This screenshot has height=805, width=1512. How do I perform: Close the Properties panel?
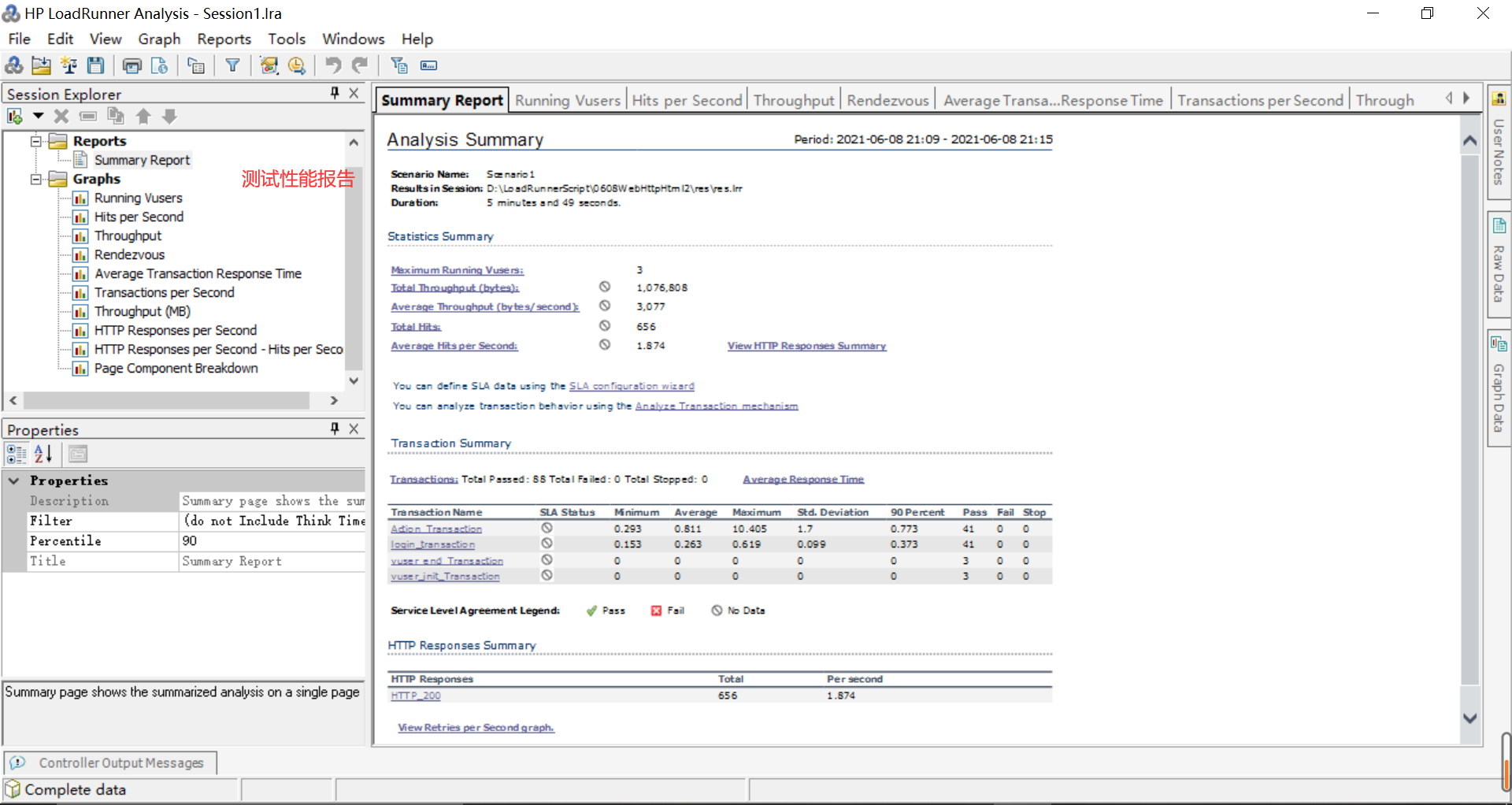tap(354, 428)
